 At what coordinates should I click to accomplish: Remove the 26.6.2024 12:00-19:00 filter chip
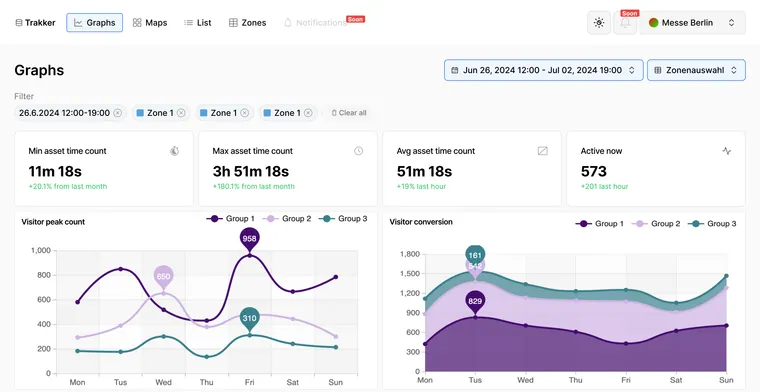(117, 113)
